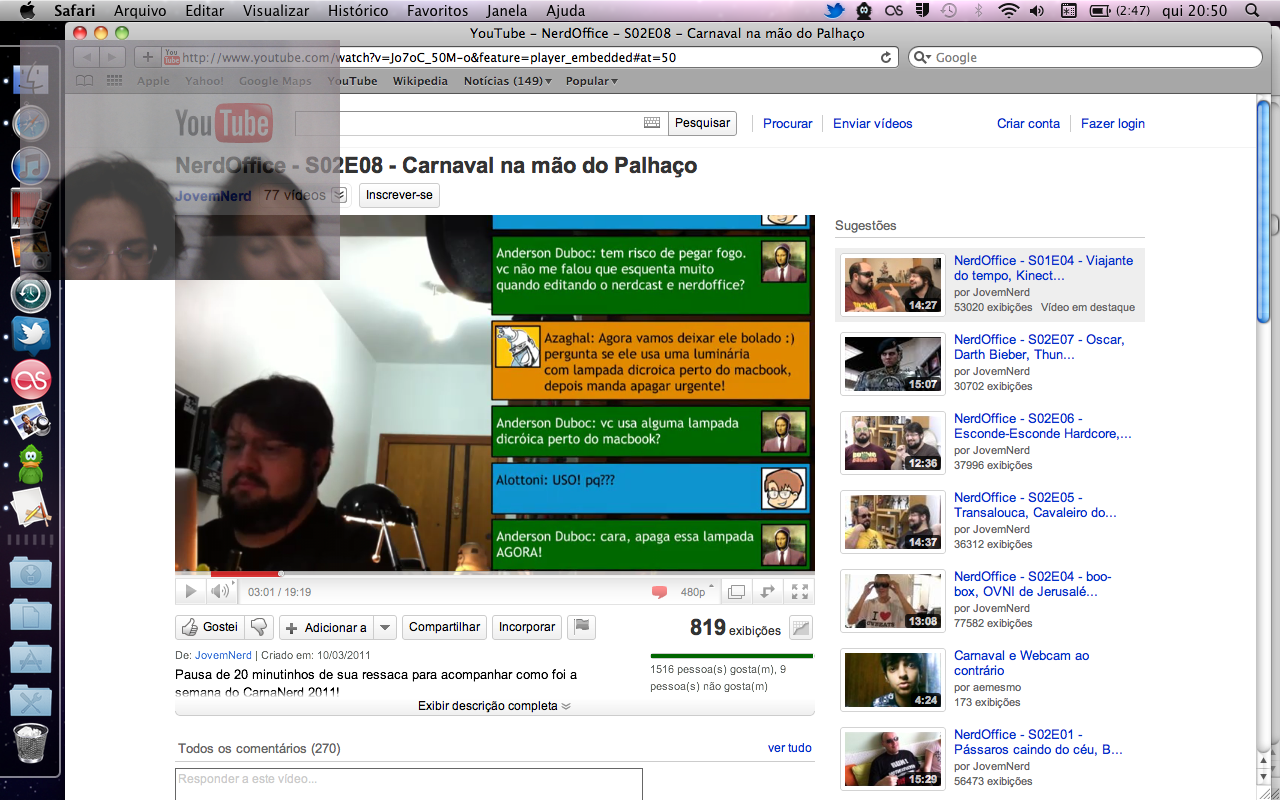
Task: Click the Inscrever-se subscribe button
Action: pyautogui.click(x=399, y=195)
